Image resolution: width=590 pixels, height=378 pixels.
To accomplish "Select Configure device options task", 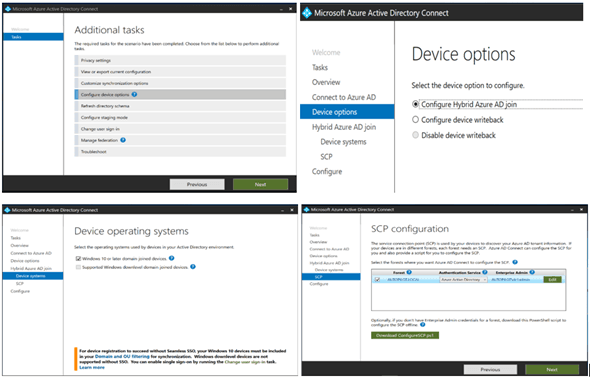I will [180, 94].
